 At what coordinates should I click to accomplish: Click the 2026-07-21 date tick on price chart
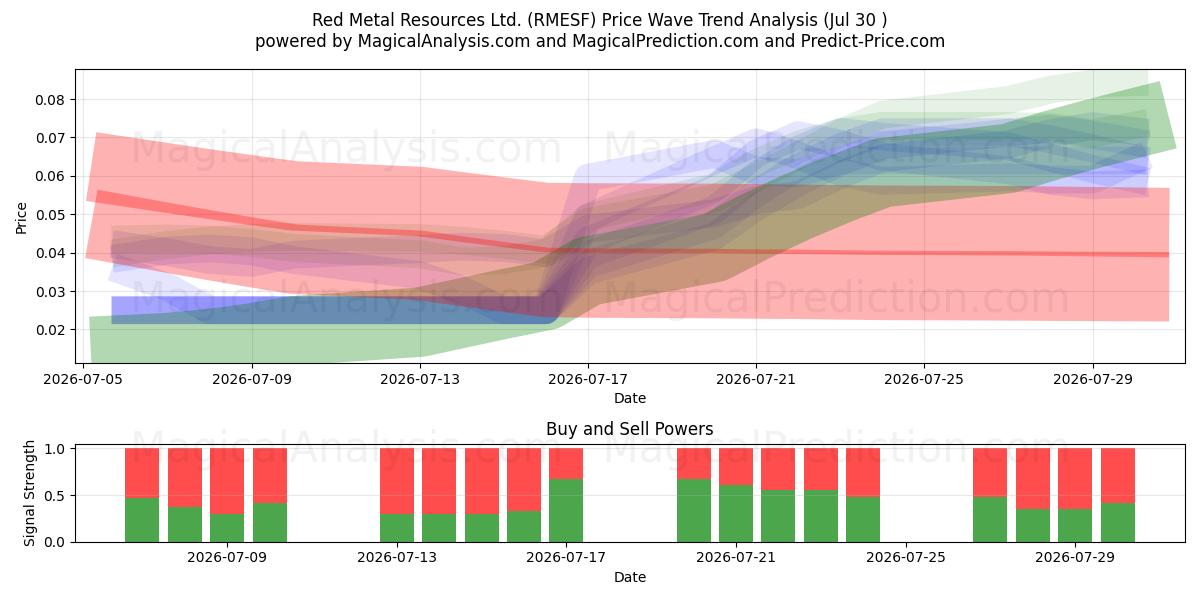coord(756,379)
